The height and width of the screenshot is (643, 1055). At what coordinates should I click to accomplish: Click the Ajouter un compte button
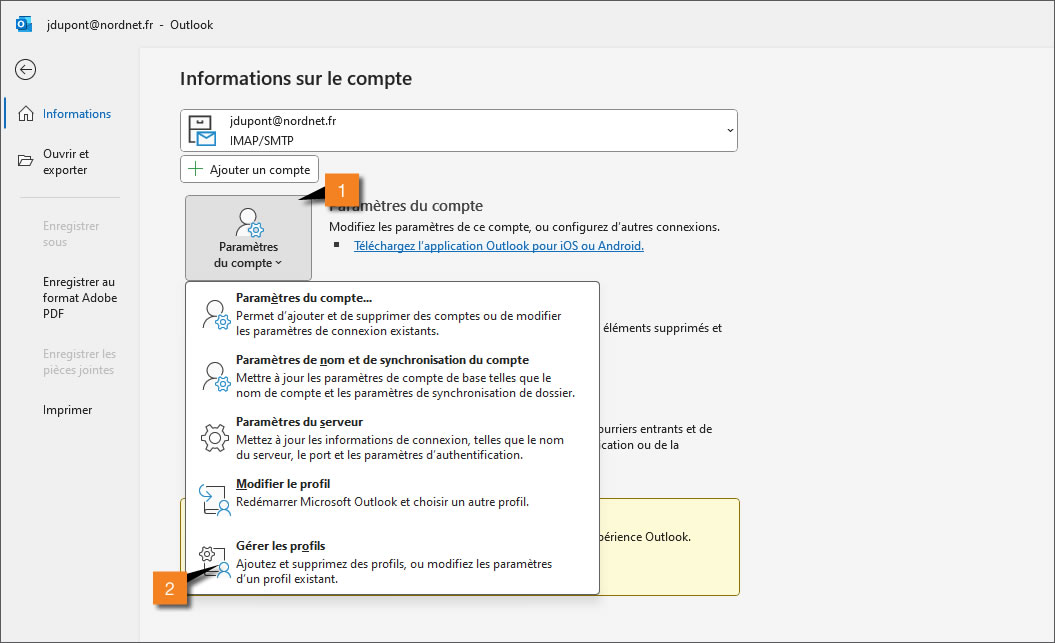point(250,169)
